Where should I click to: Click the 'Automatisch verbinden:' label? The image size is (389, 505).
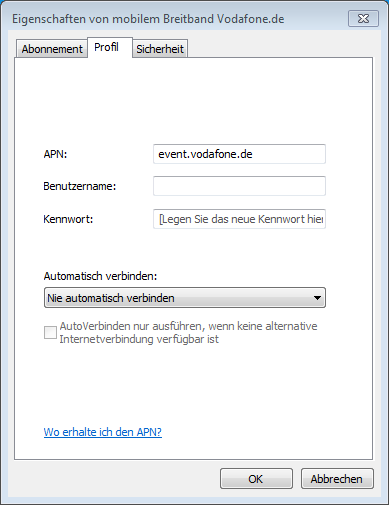(x=100, y=276)
